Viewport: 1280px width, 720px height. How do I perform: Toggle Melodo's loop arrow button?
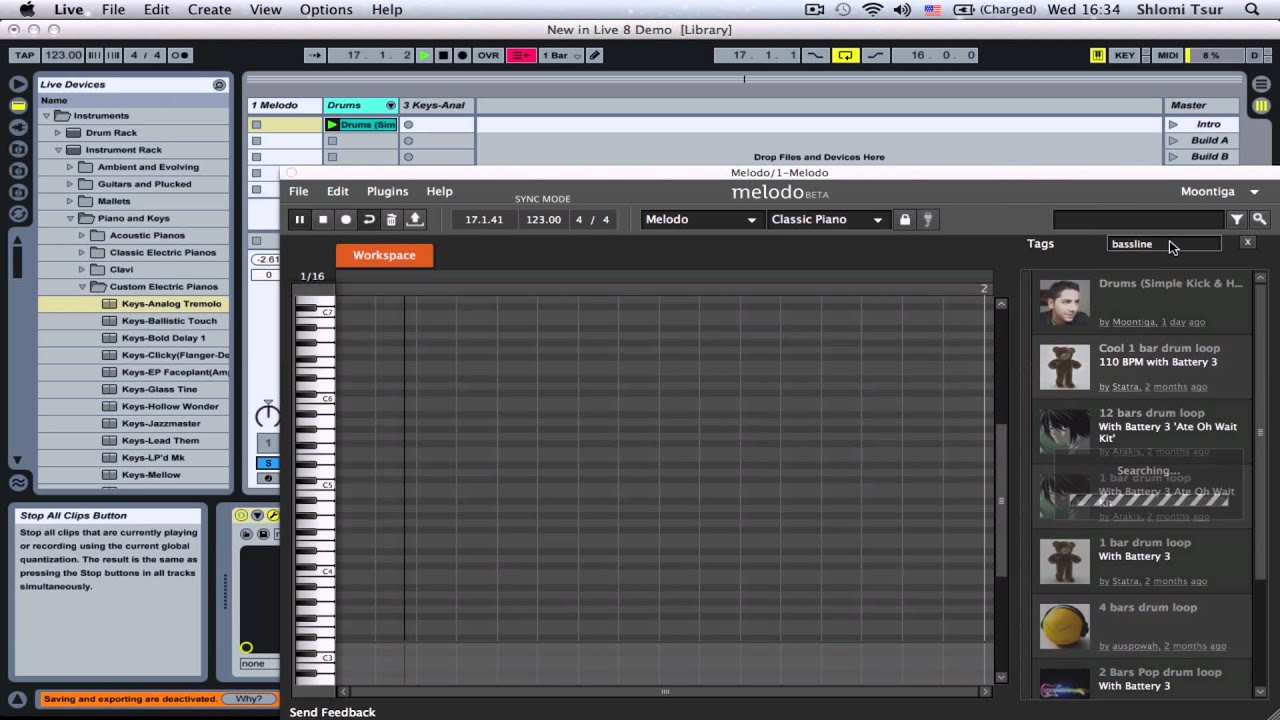coord(369,219)
